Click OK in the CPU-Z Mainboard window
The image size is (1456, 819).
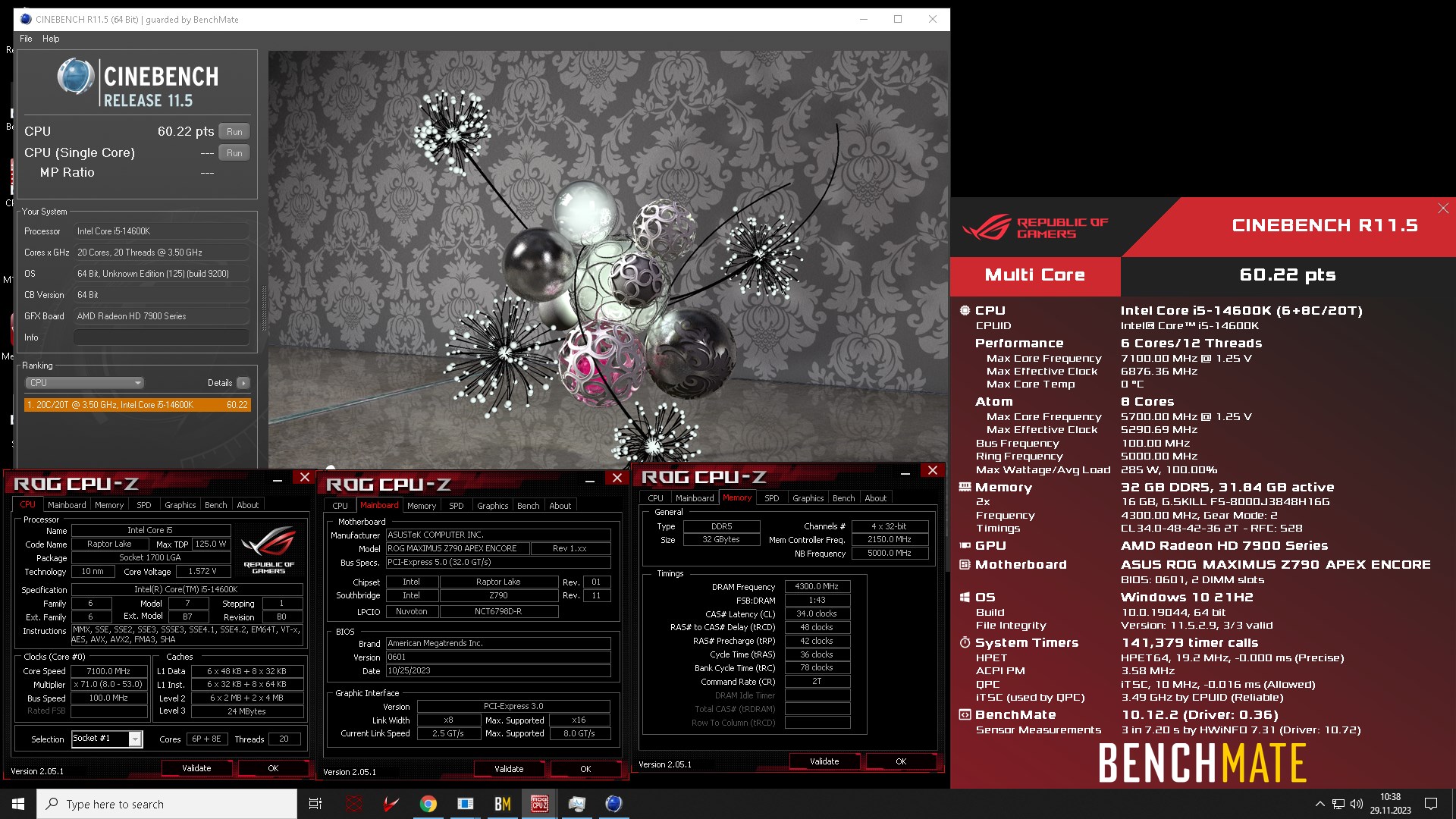585,769
